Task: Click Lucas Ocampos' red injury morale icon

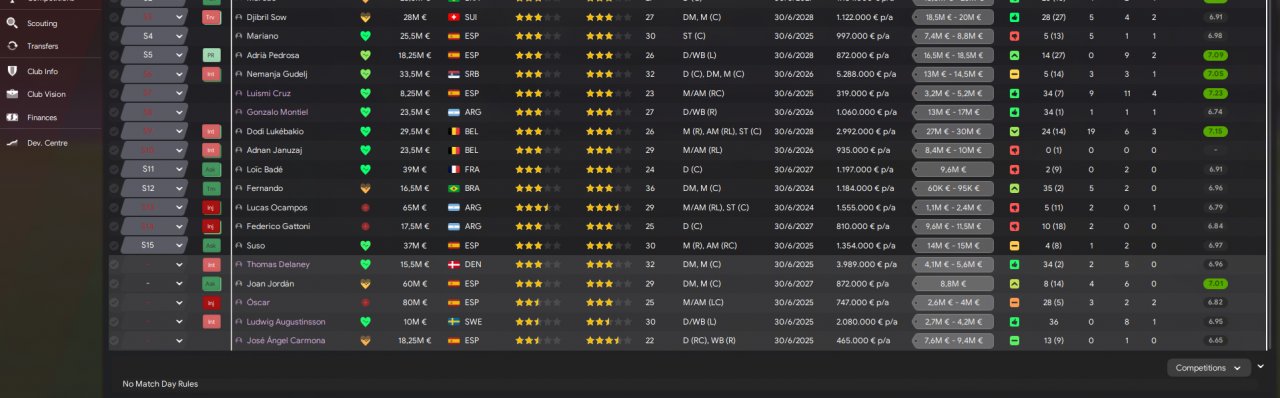Action: tap(365, 207)
